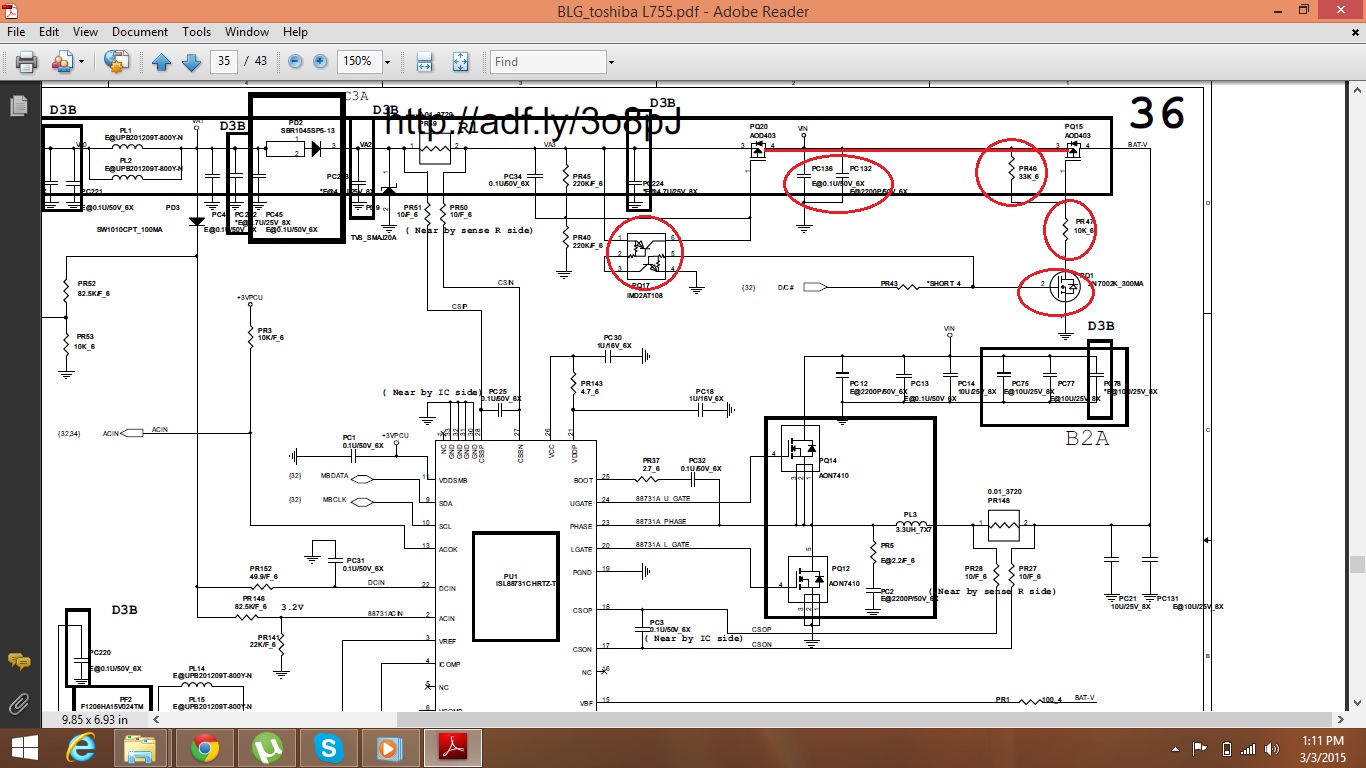
Task: Open the View menu
Action: (85, 32)
